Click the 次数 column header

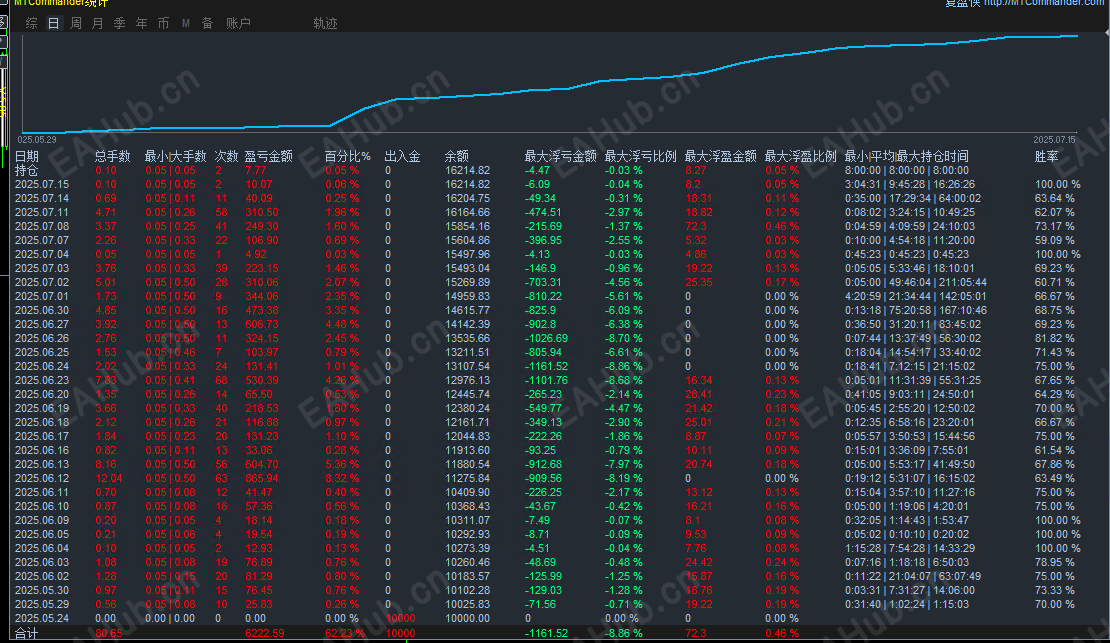pos(227,157)
